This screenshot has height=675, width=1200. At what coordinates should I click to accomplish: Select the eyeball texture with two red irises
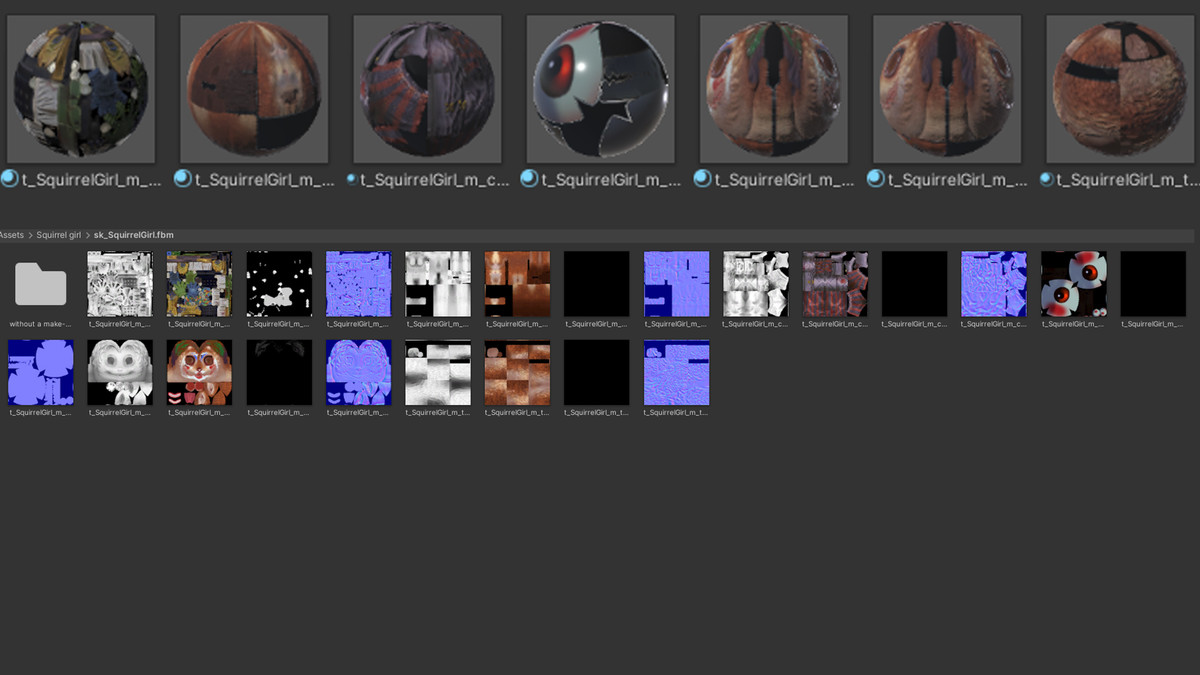tap(1073, 284)
